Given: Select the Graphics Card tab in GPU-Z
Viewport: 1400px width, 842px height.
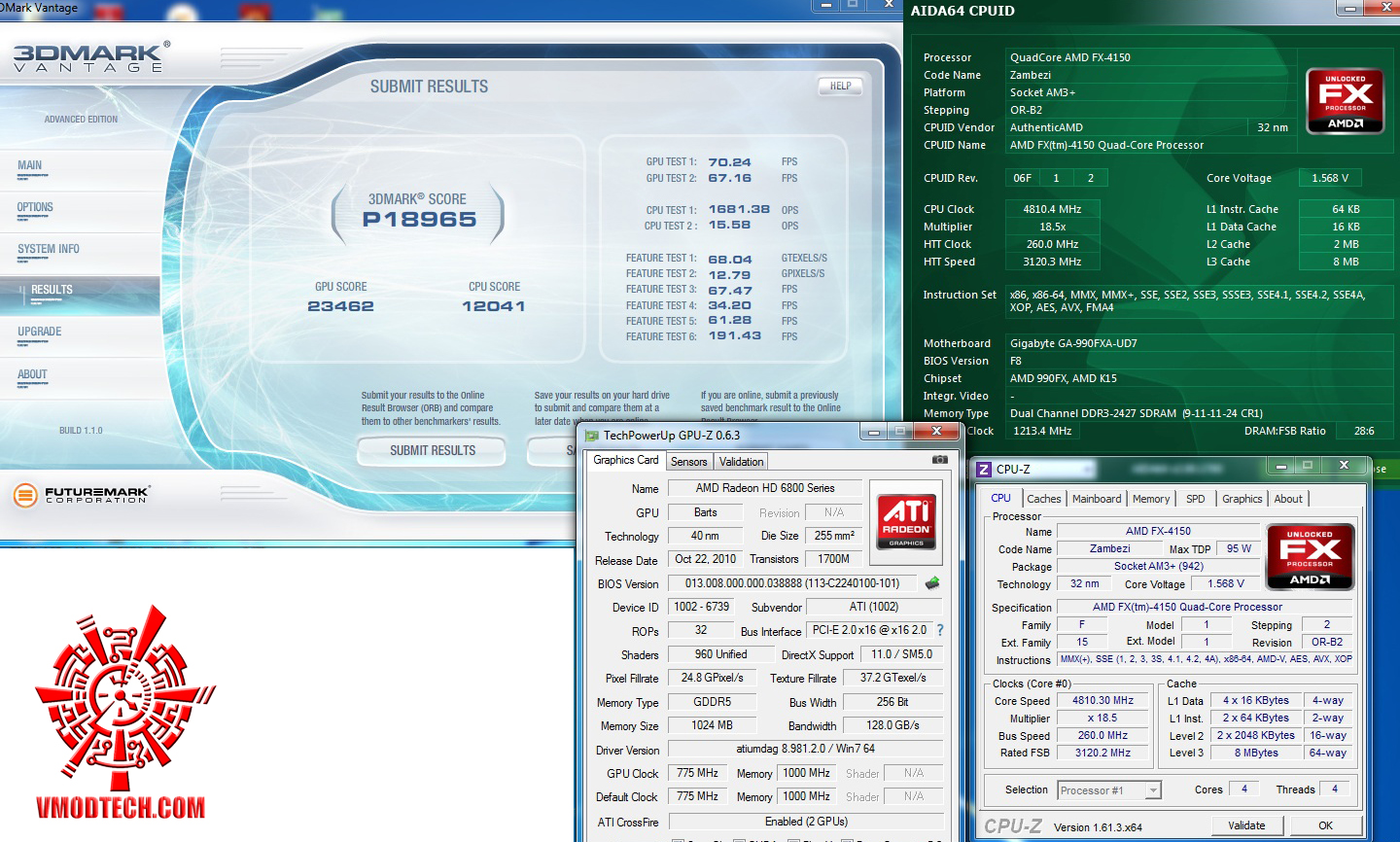Looking at the screenshot, I should pyautogui.click(x=626, y=460).
